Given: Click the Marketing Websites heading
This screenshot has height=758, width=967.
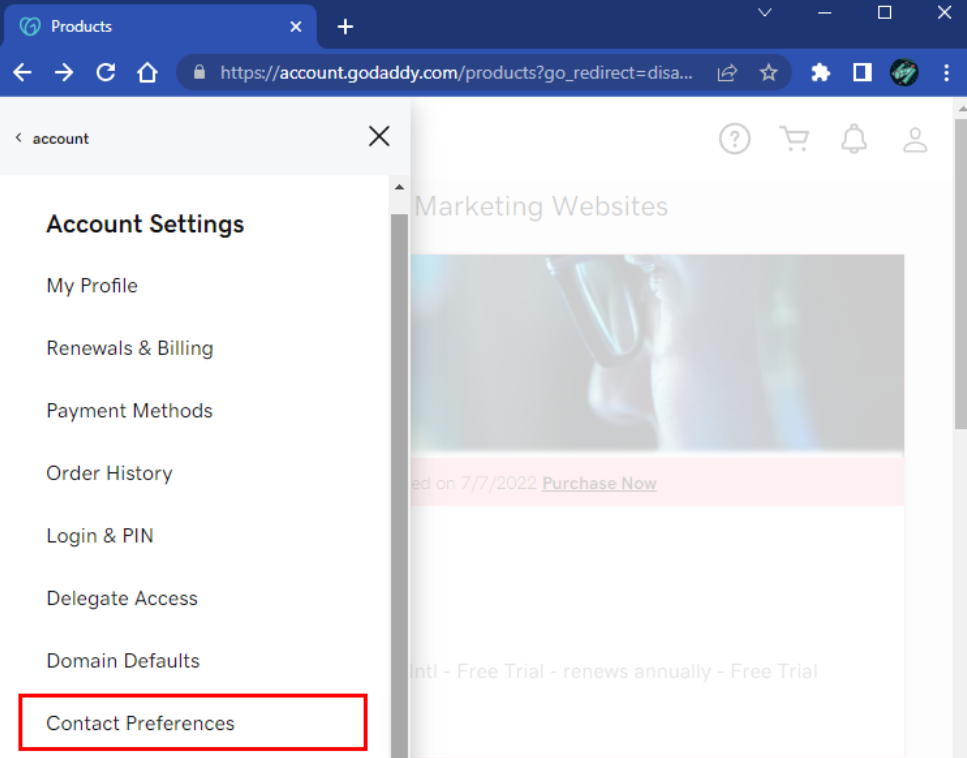Looking at the screenshot, I should click(x=541, y=206).
